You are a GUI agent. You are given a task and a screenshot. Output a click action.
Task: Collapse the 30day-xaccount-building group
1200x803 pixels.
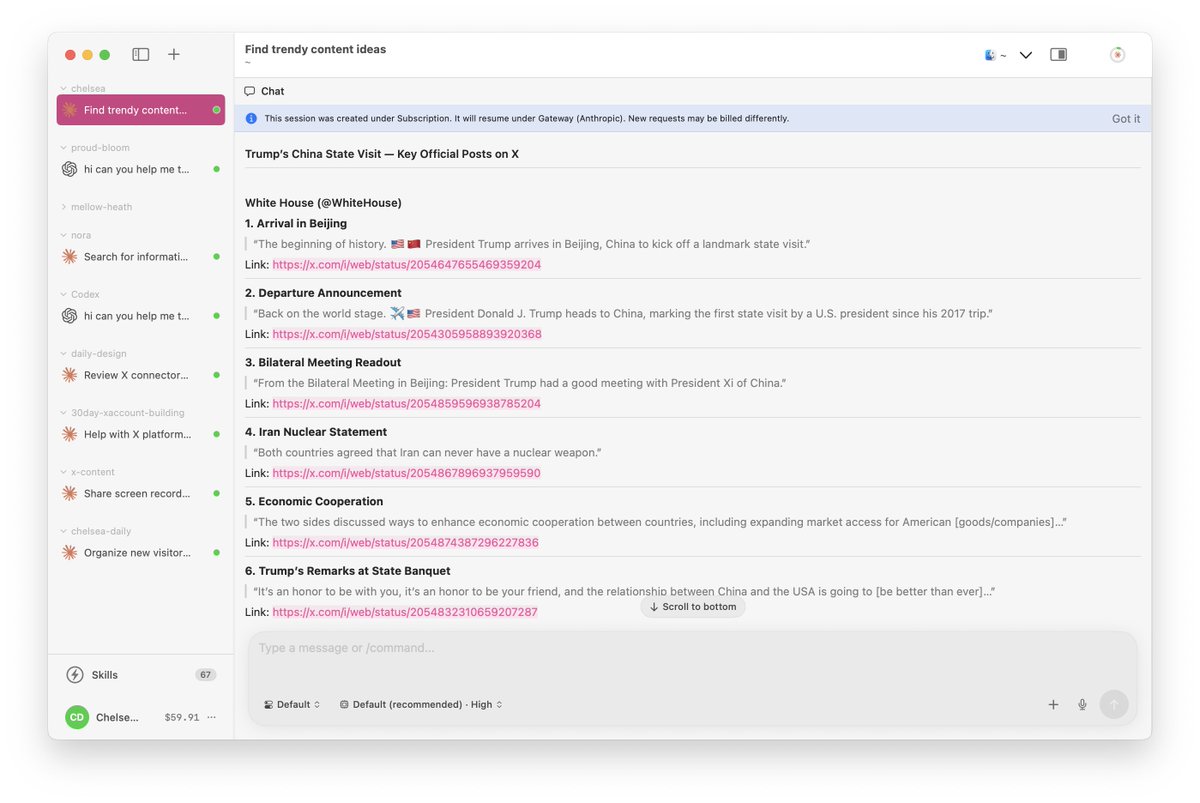click(122, 412)
